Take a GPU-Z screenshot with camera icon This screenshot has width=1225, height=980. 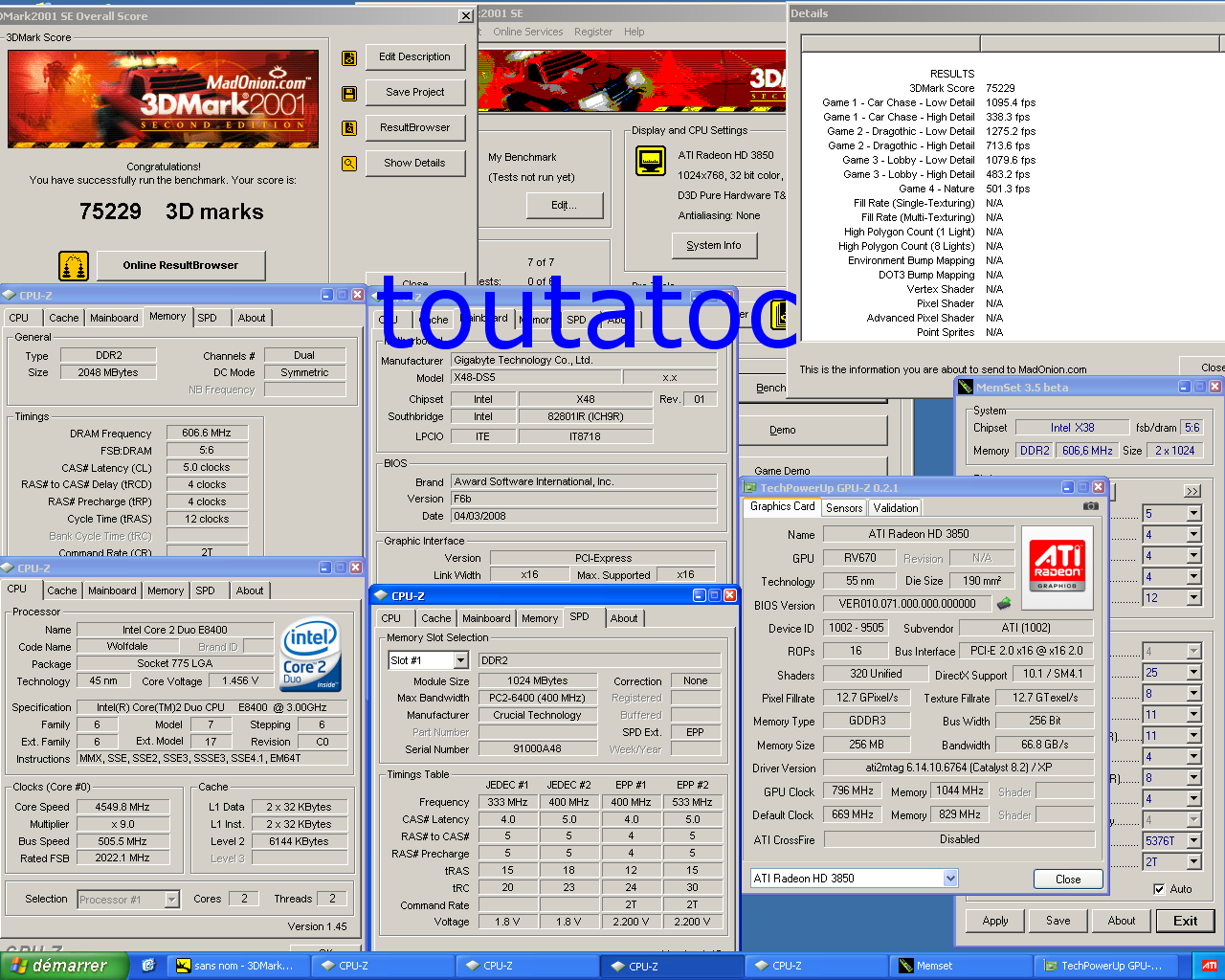coord(1090,505)
